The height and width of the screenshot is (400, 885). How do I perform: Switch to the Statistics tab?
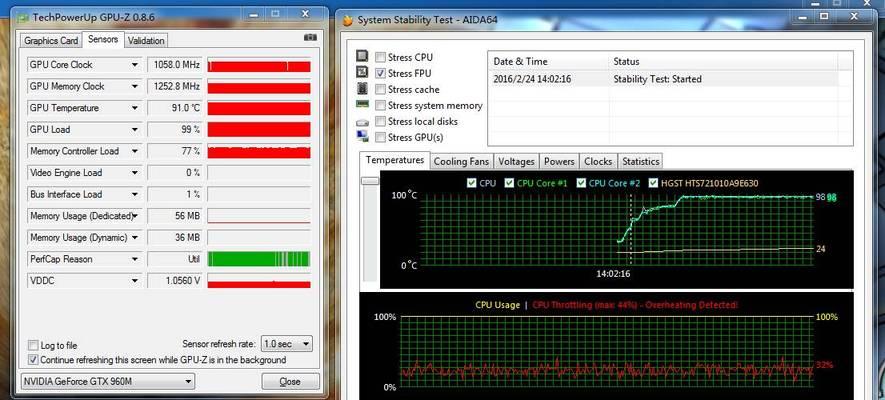[640, 161]
